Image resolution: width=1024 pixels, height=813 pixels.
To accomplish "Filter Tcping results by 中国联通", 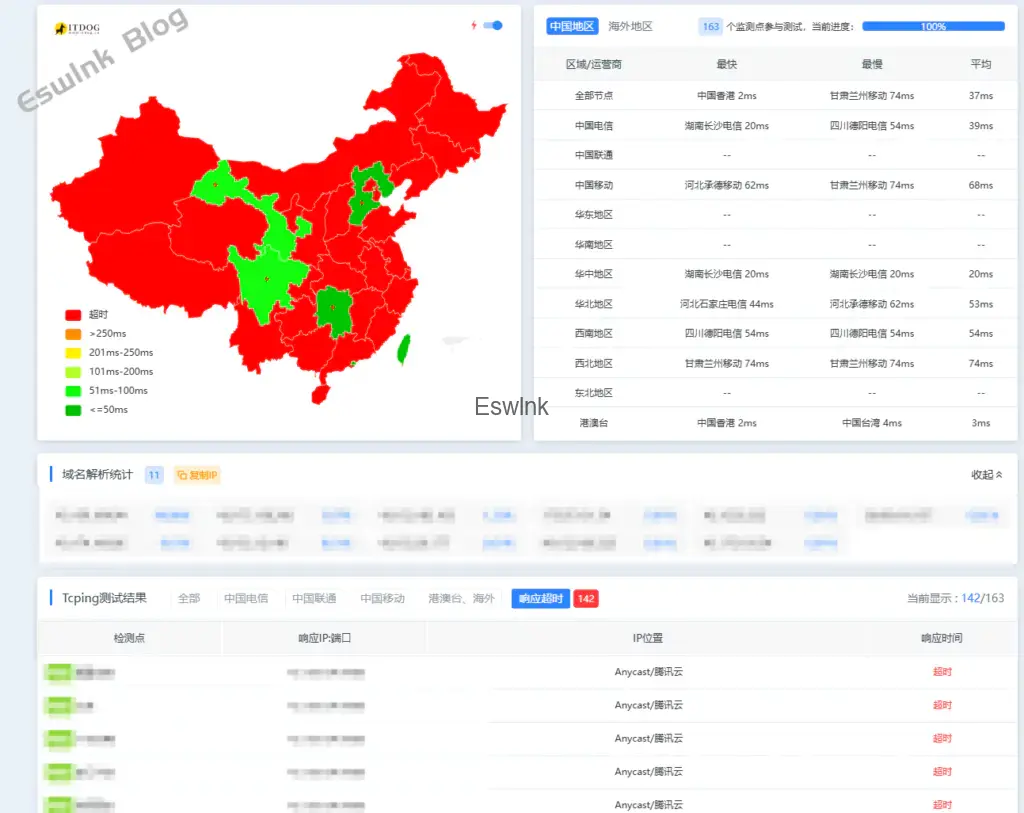I will tap(314, 598).
